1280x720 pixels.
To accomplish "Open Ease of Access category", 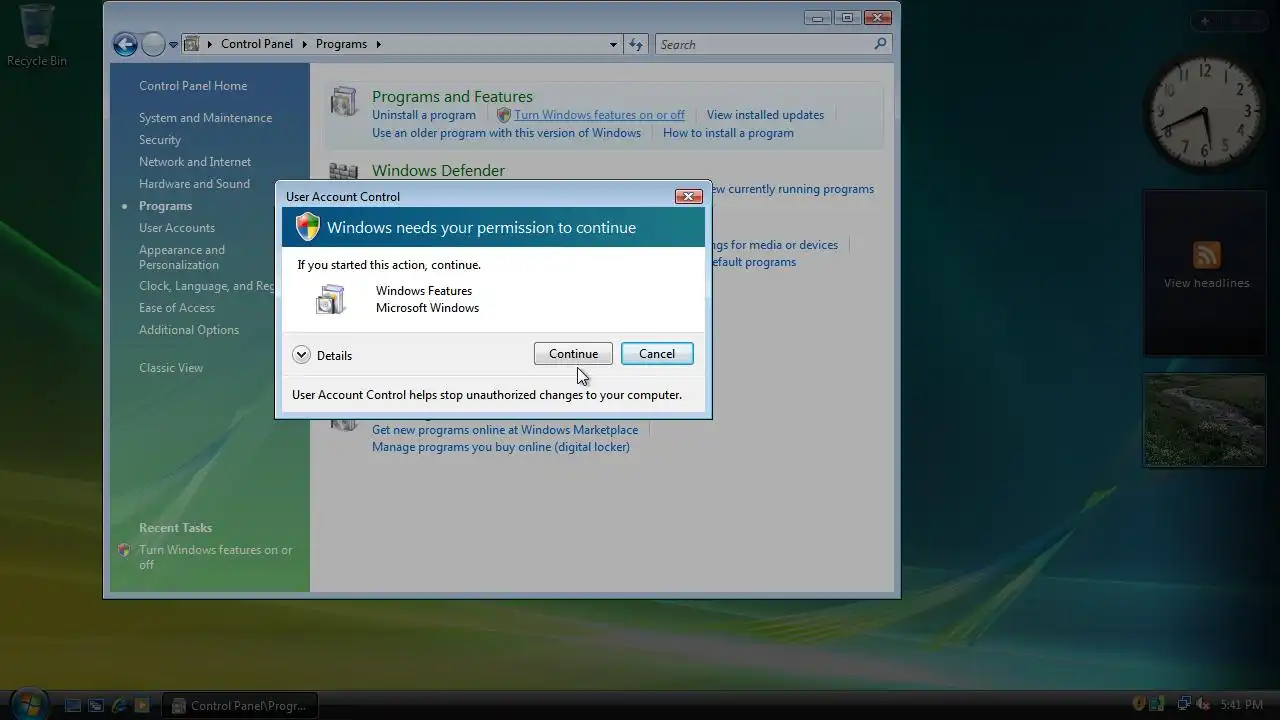I will 177,308.
